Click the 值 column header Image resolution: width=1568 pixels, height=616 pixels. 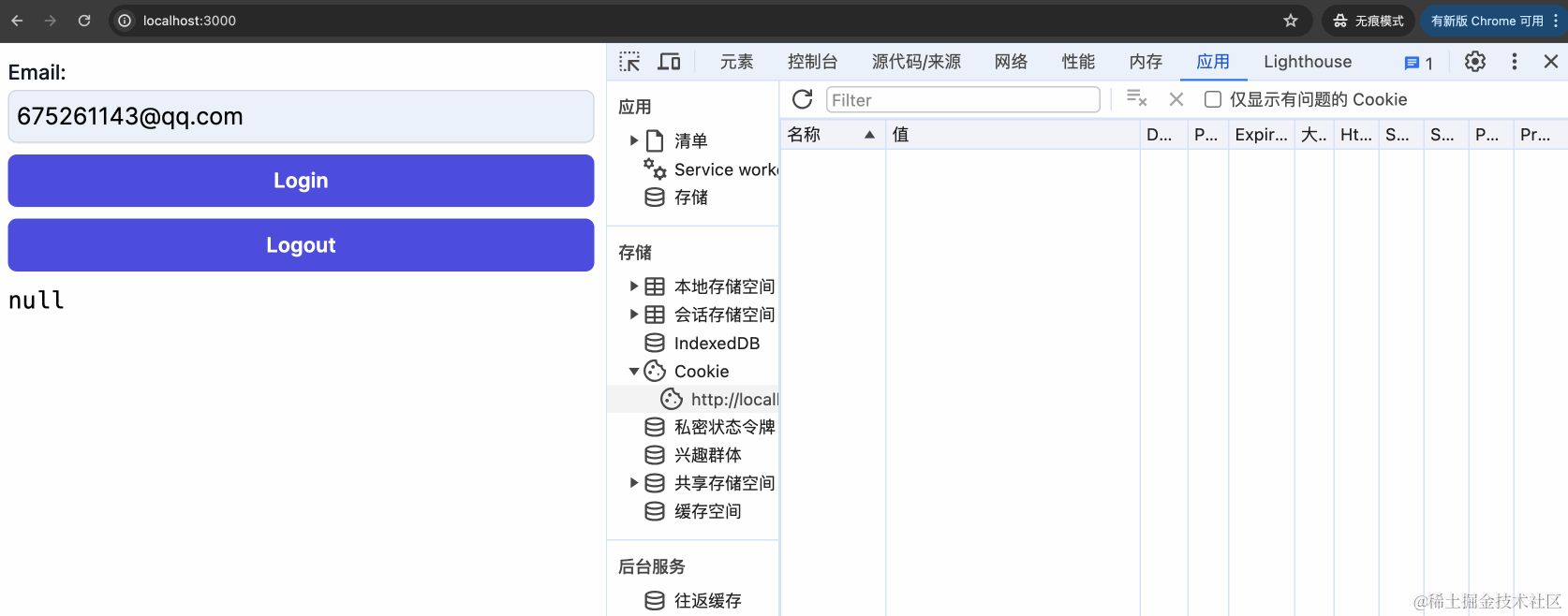1013,135
